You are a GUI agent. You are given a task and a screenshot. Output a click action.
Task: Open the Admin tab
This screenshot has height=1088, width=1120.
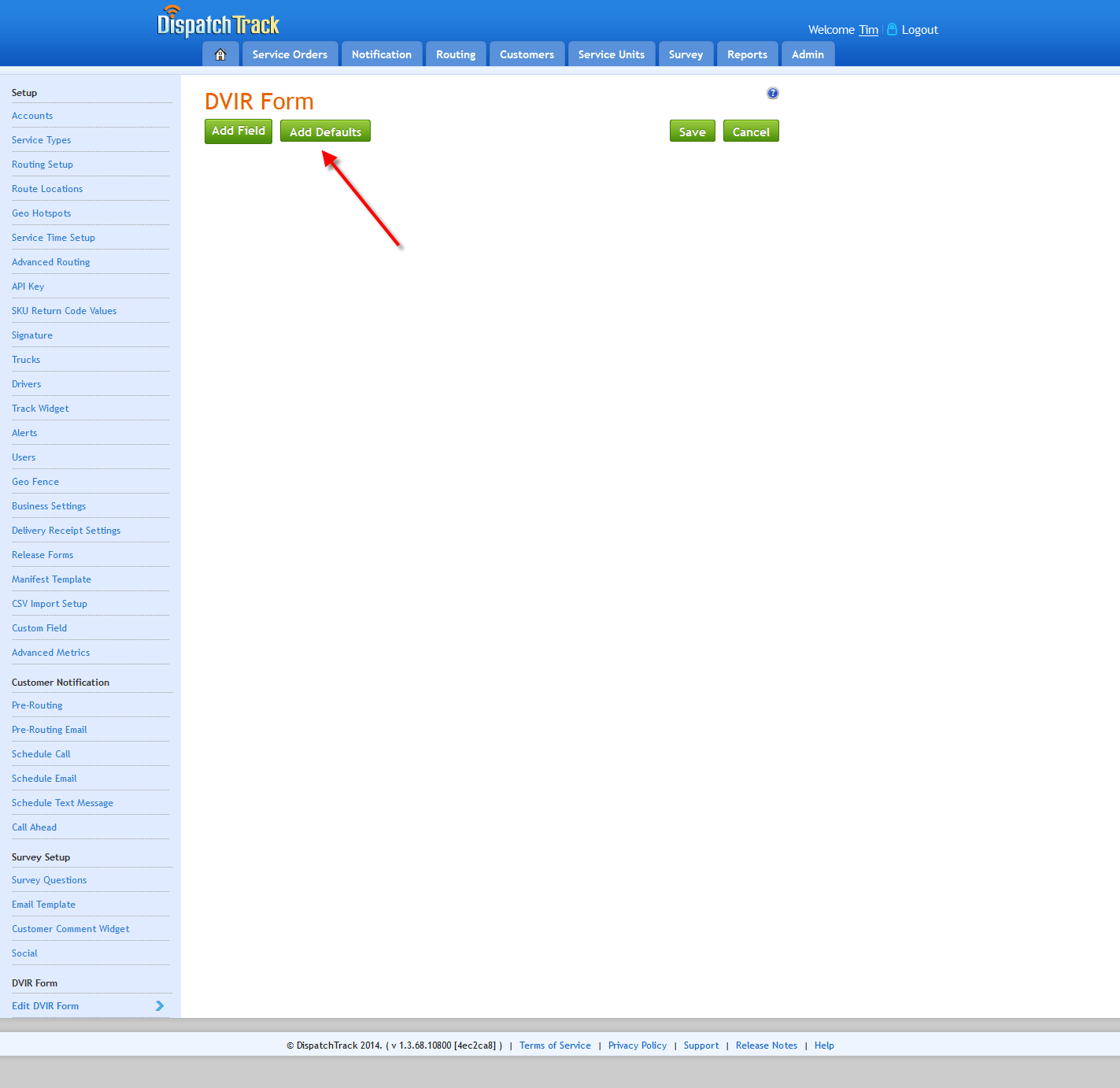click(x=808, y=54)
